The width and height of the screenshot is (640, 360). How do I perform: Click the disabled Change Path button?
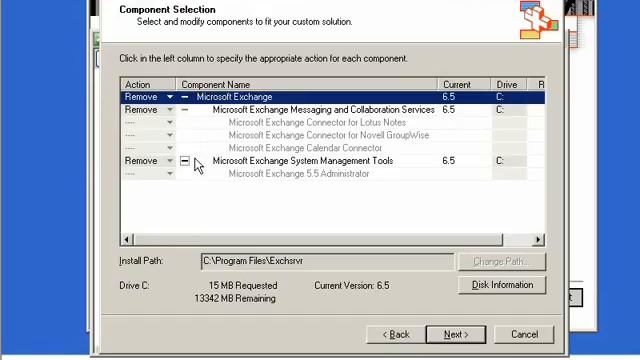502,262
